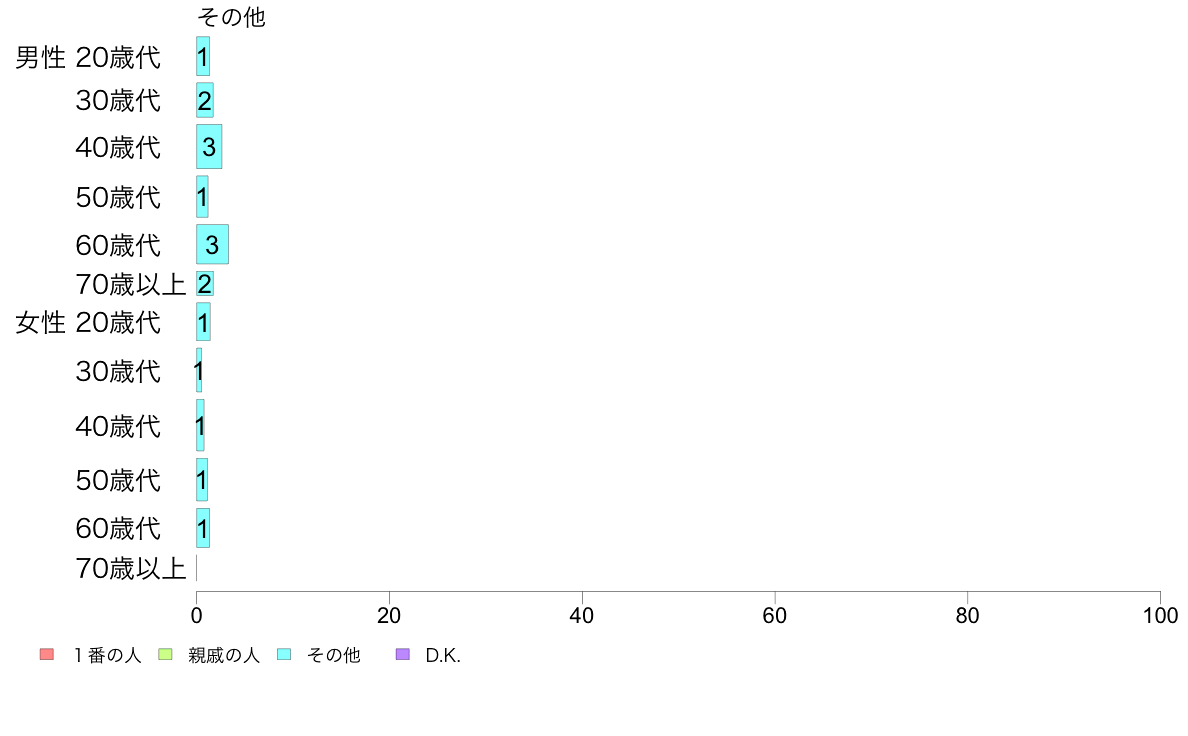Click the 40 tick label on axis
1188x736 pixels.
coord(582,615)
